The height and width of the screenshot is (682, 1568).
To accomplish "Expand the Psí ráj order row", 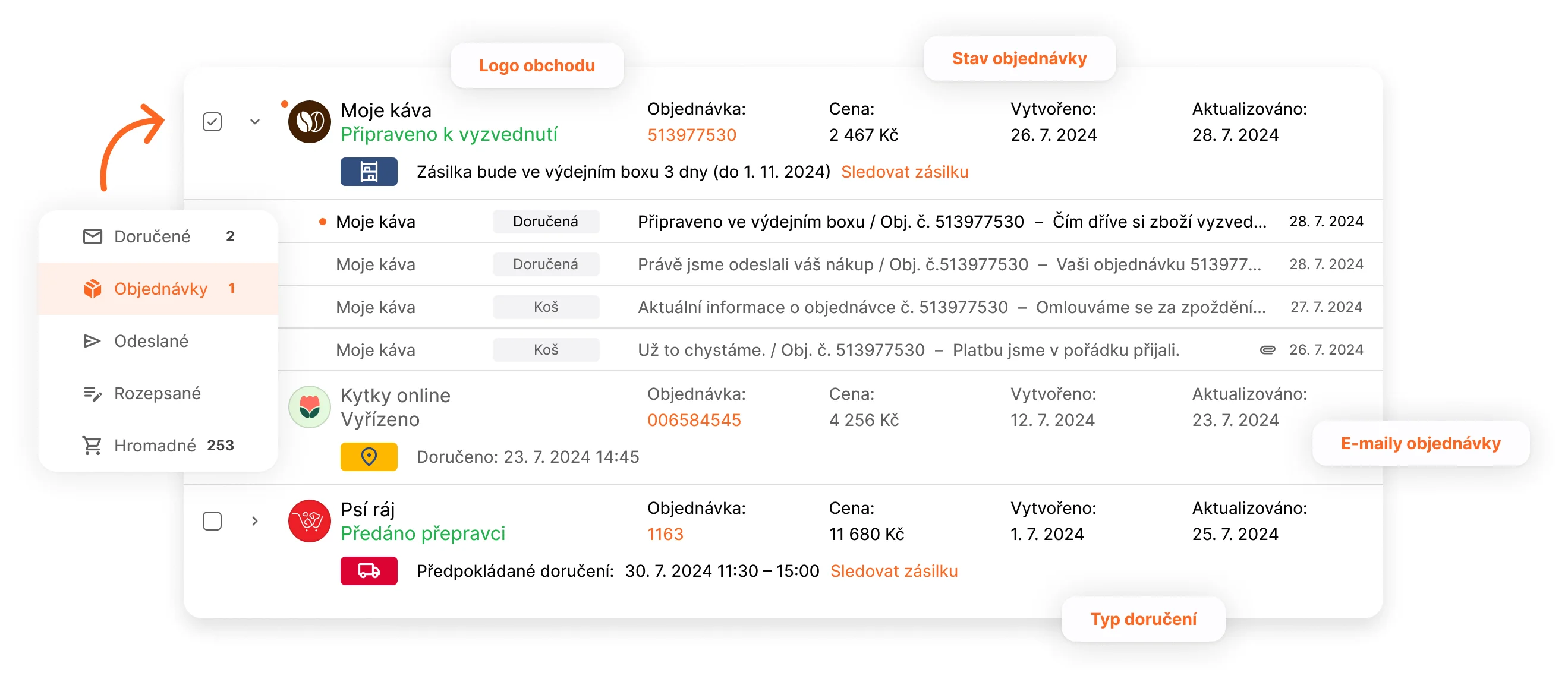I will [255, 521].
